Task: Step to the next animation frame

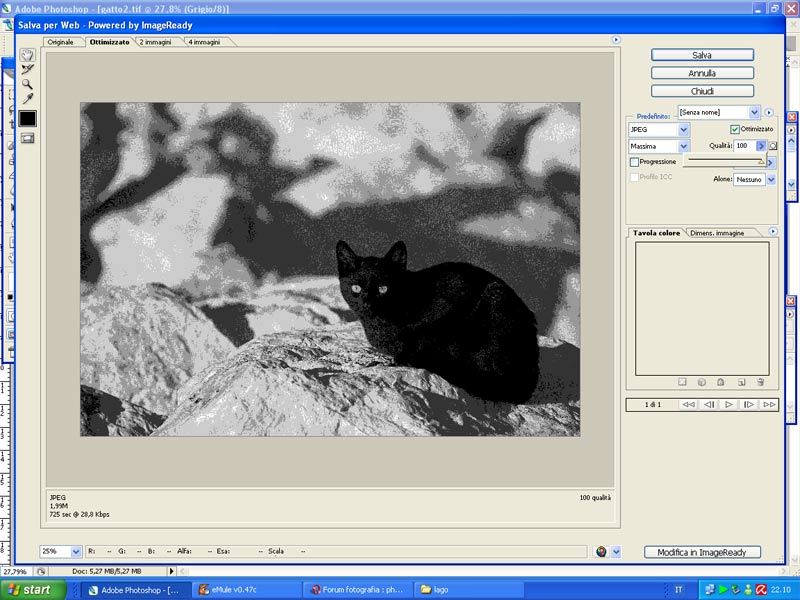Action: (748, 405)
